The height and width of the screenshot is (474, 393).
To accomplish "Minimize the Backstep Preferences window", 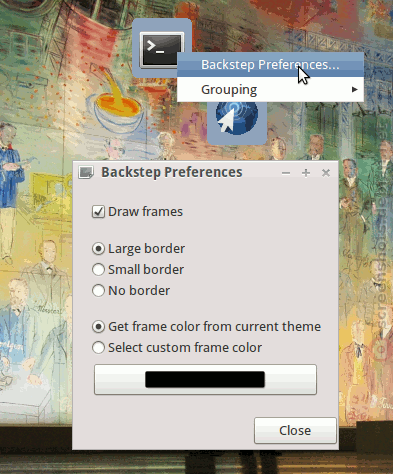I will coord(286,173).
